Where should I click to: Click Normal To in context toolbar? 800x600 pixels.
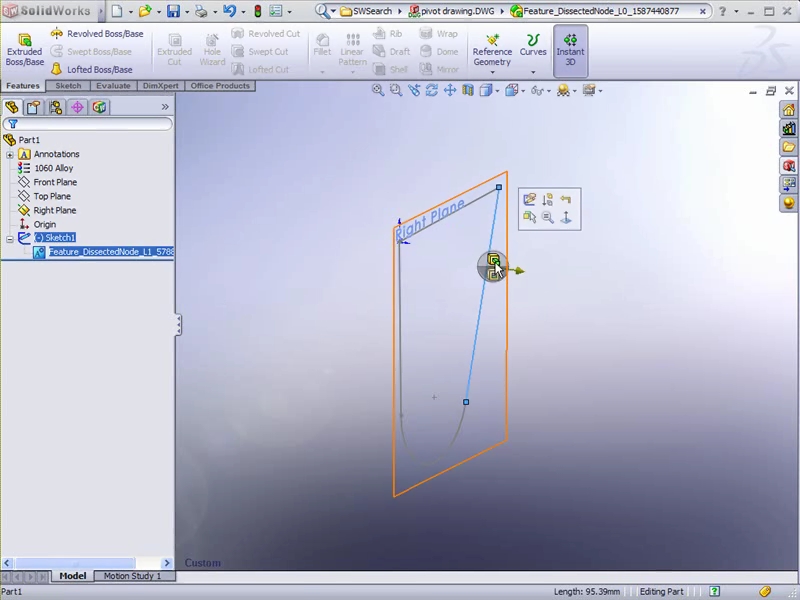[566, 218]
